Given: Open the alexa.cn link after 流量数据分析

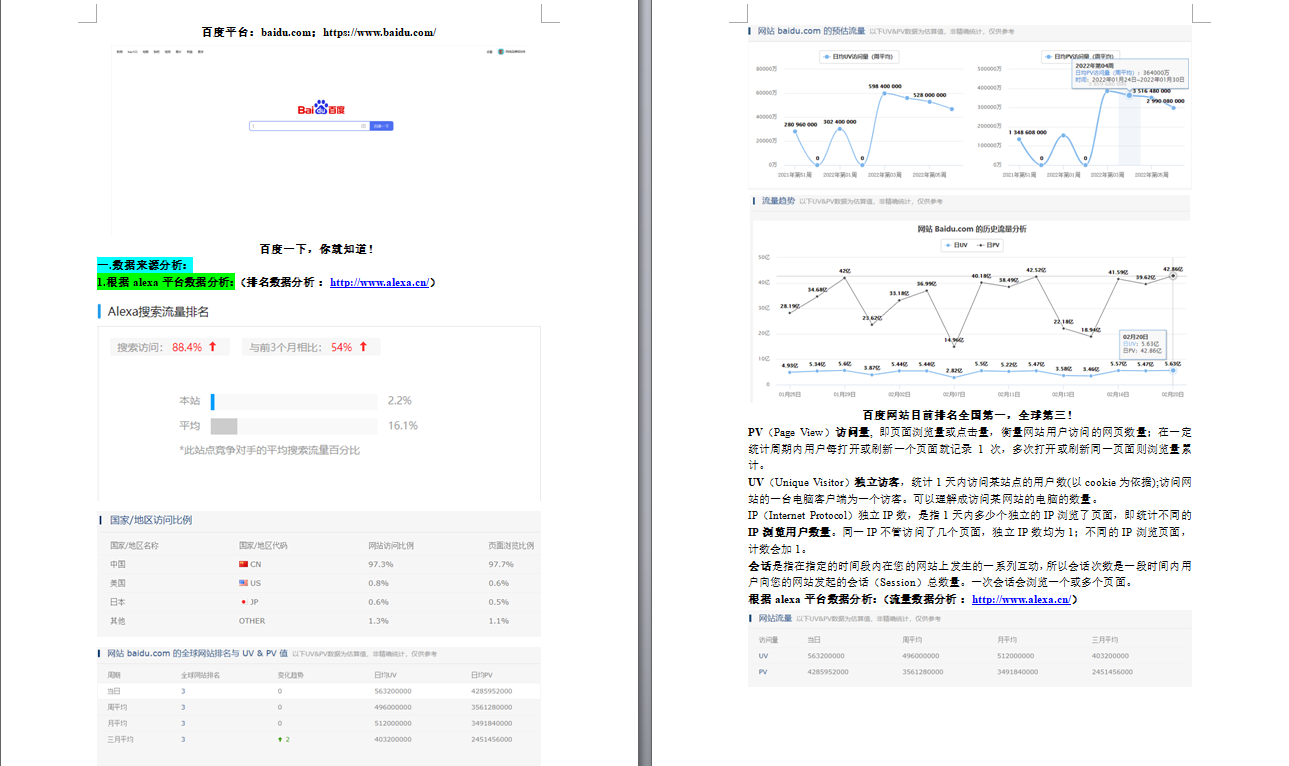Looking at the screenshot, I should pos(1022,599).
